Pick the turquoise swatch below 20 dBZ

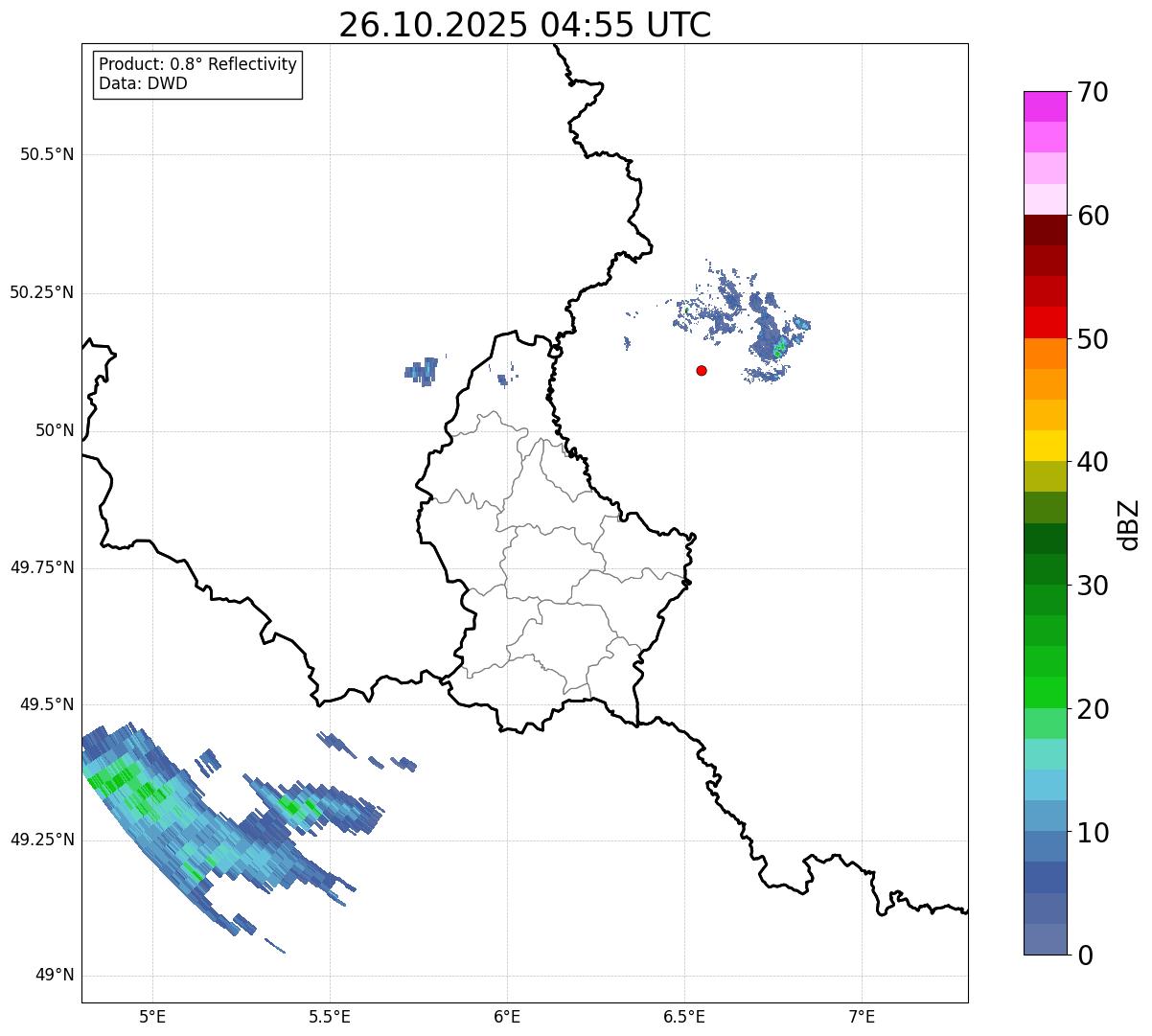(x=1045, y=753)
